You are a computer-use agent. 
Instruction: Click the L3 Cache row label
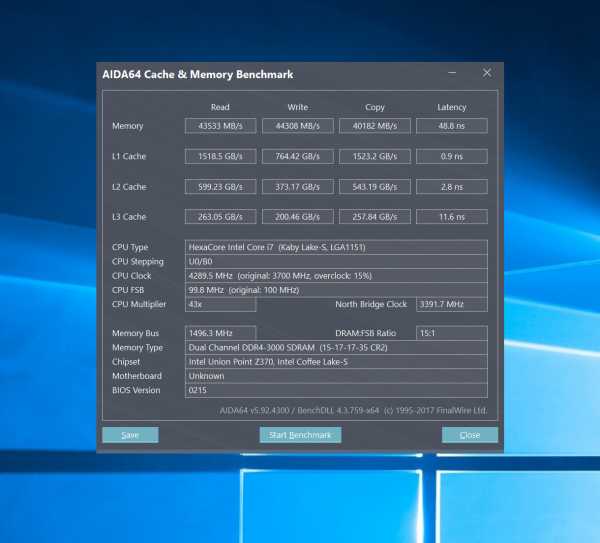click(129, 217)
